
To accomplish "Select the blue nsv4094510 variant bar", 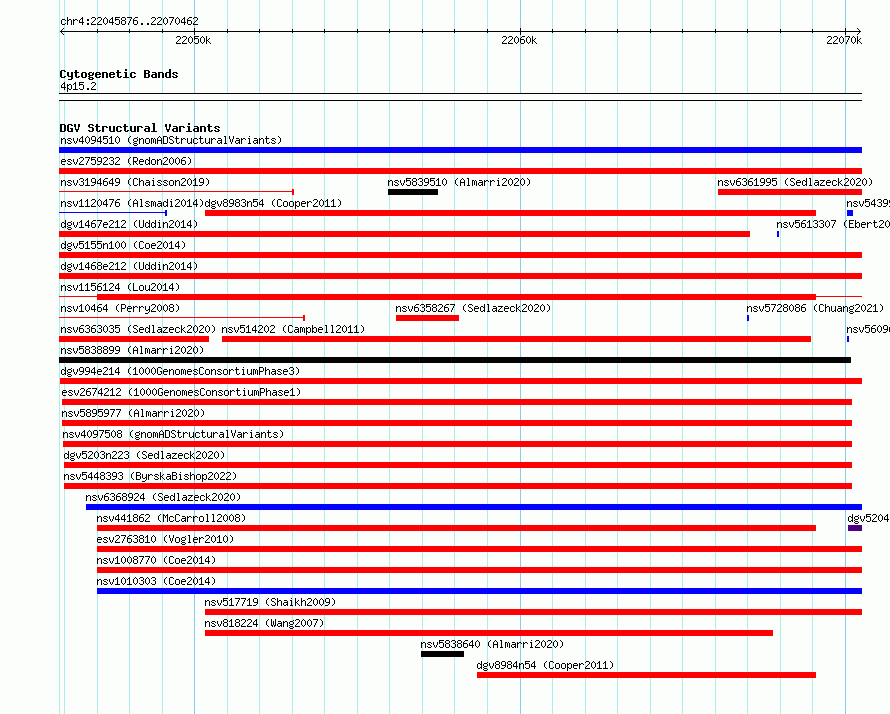I will [x=460, y=150].
